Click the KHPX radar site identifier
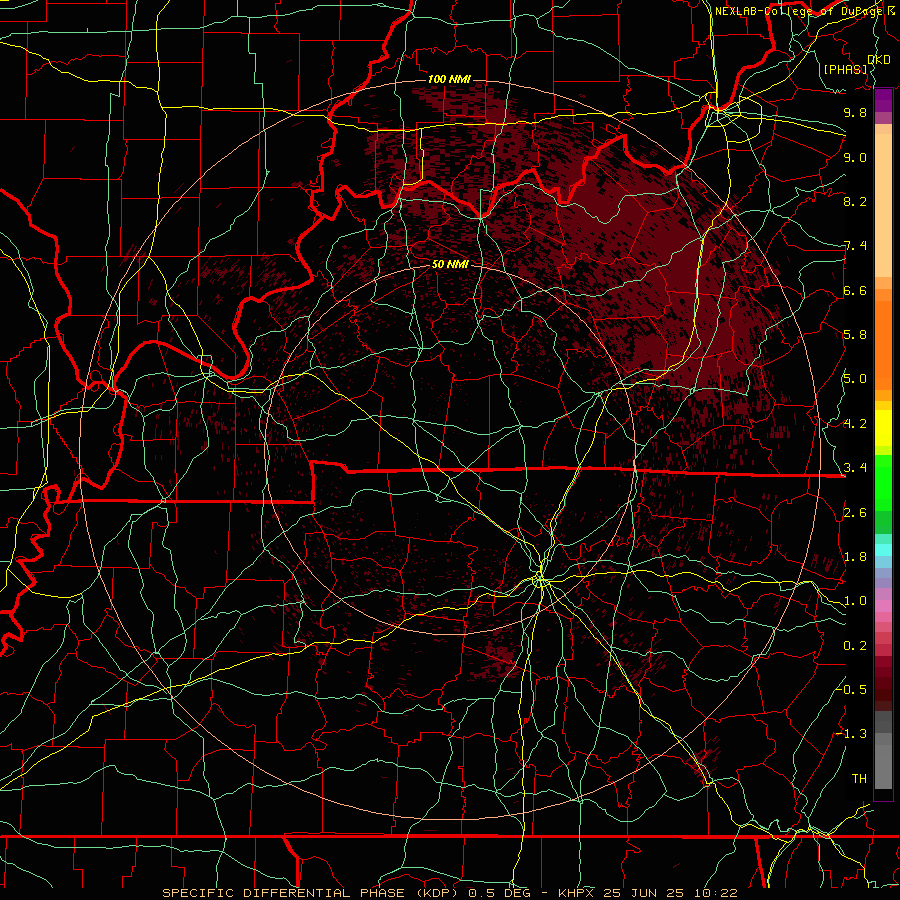Screen dimensions: 900x900 click(576, 893)
